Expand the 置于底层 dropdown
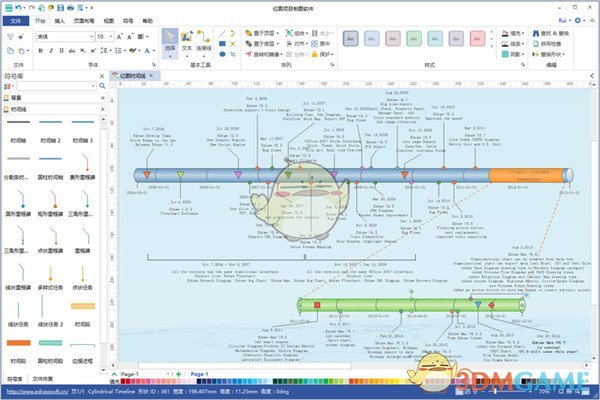This screenshot has width=600, height=400. tap(277, 44)
